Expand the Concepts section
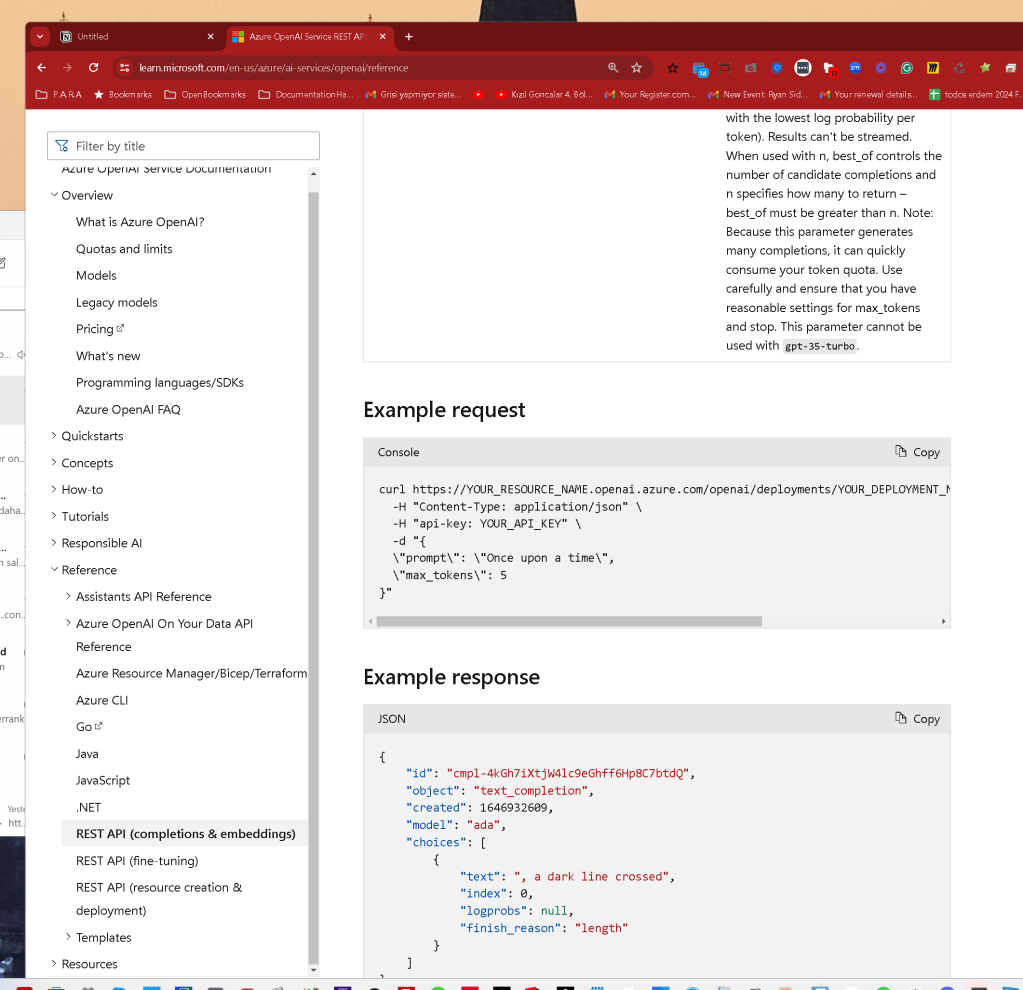This screenshot has height=990, width=1023. pyautogui.click(x=54, y=462)
